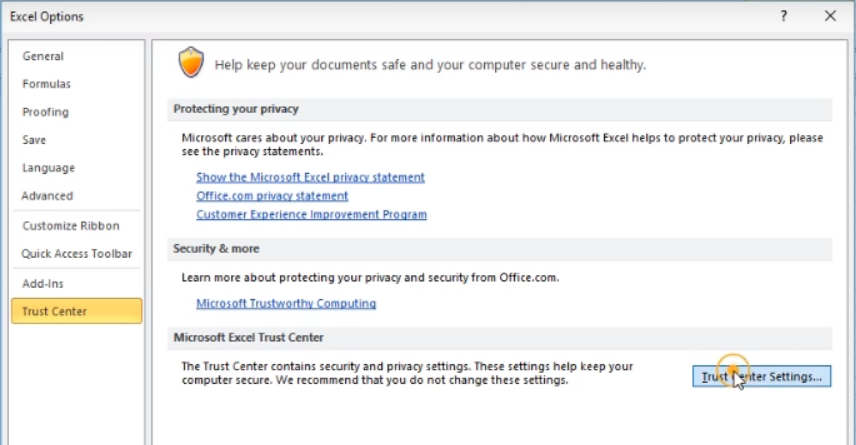Open Office.com privacy statement link
This screenshot has height=445, width=856.
[272, 196]
